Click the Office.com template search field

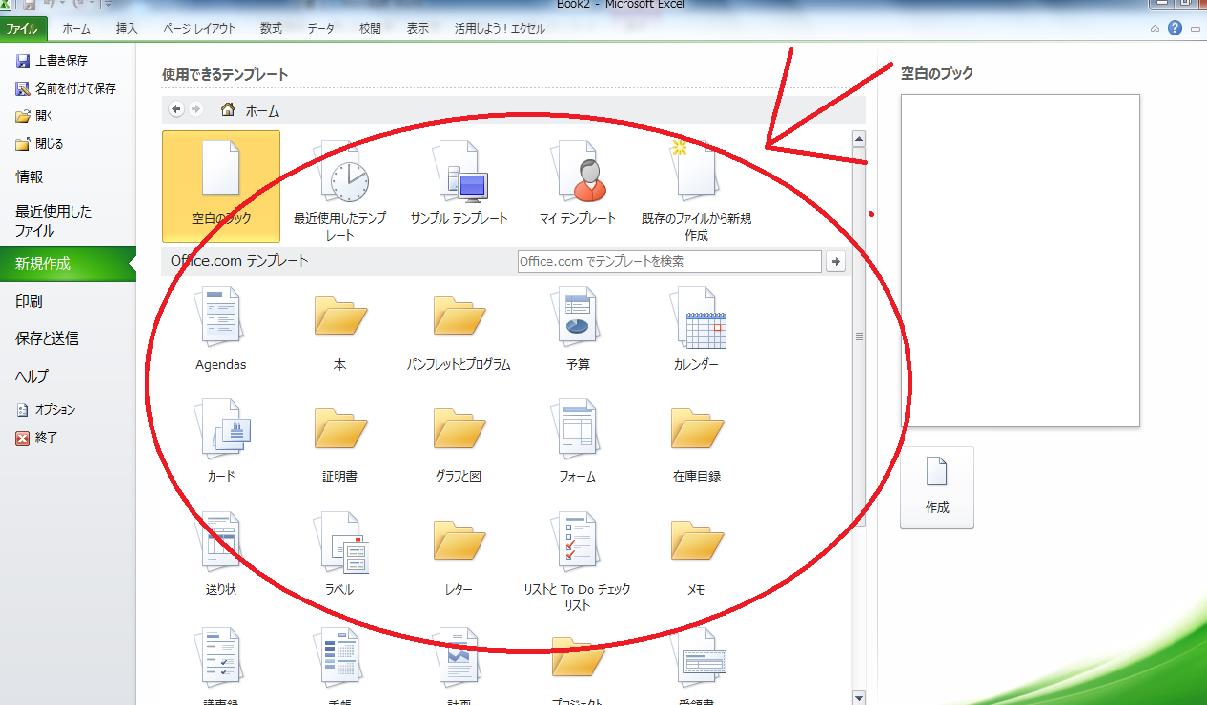pyautogui.click(x=669, y=261)
